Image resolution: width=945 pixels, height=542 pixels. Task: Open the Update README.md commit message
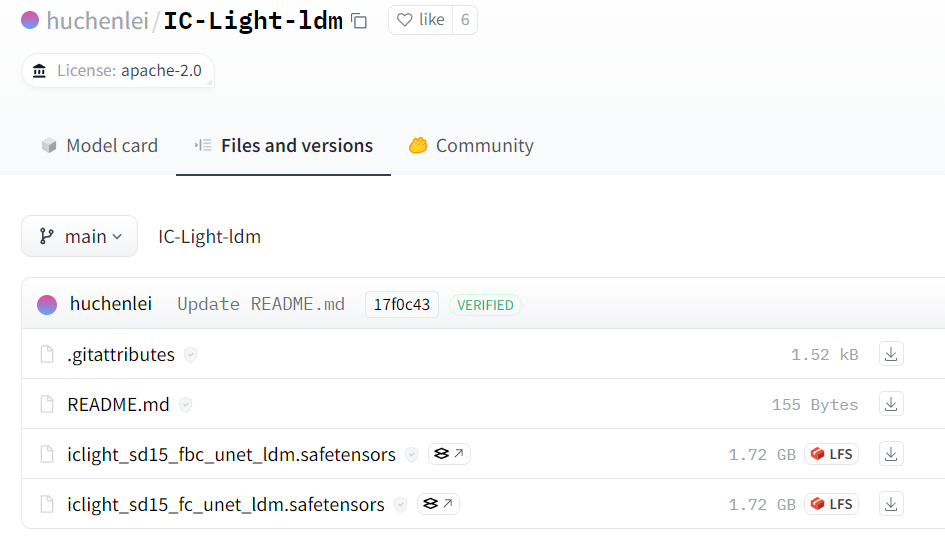pyautogui.click(x=261, y=304)
